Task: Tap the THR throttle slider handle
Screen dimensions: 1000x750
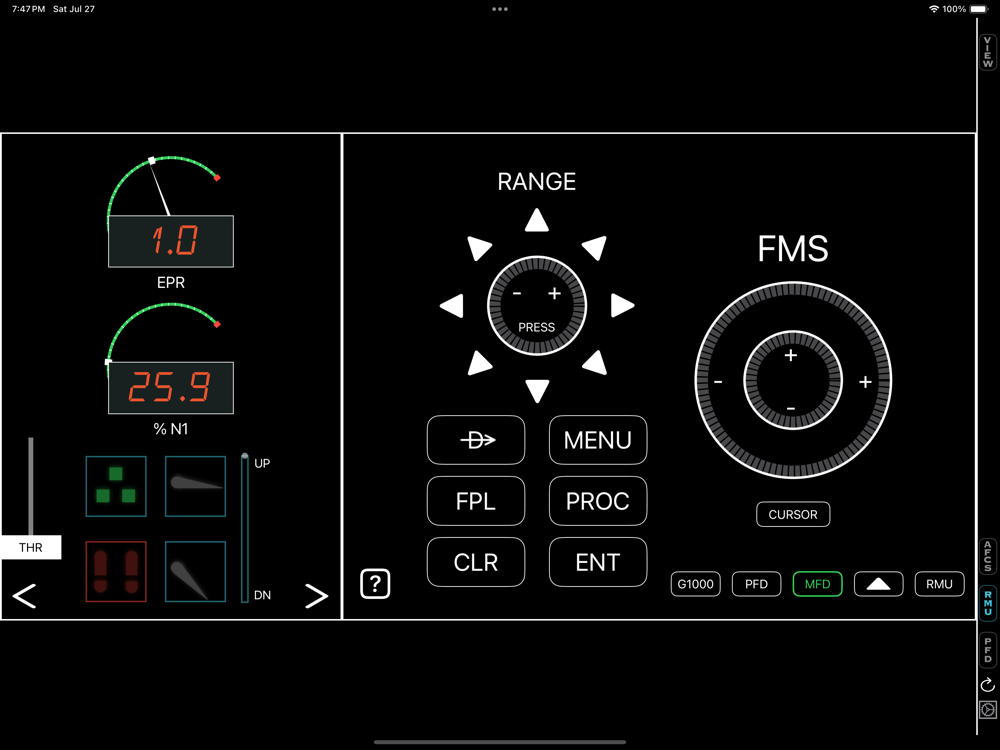Action: (x=31, y=547)
